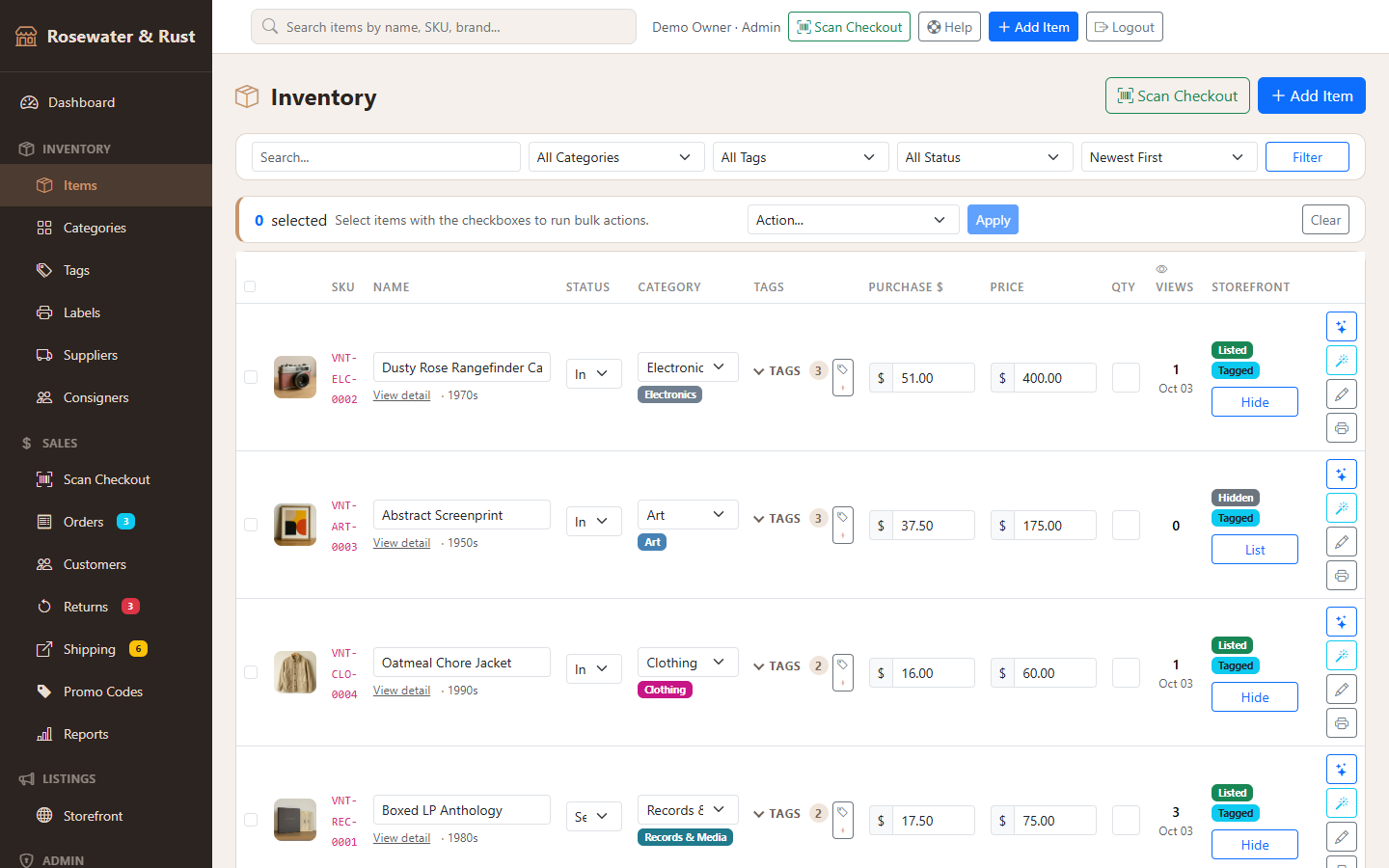1389x868 pixels.
Task: Click the pencil edit icon for Abstract Screenprint
Action: pos(1342,541)
